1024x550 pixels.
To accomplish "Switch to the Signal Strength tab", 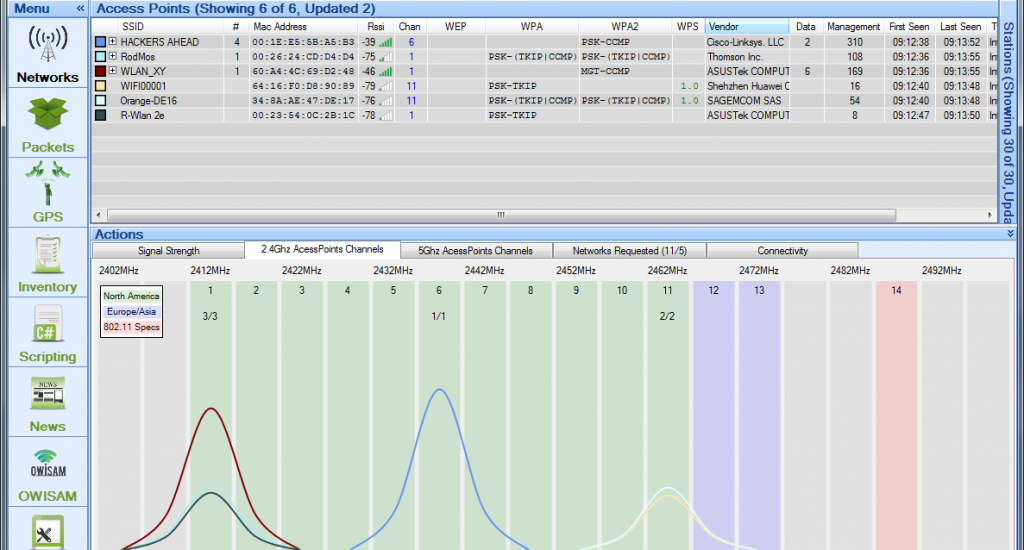I will [x=168, y=251].
